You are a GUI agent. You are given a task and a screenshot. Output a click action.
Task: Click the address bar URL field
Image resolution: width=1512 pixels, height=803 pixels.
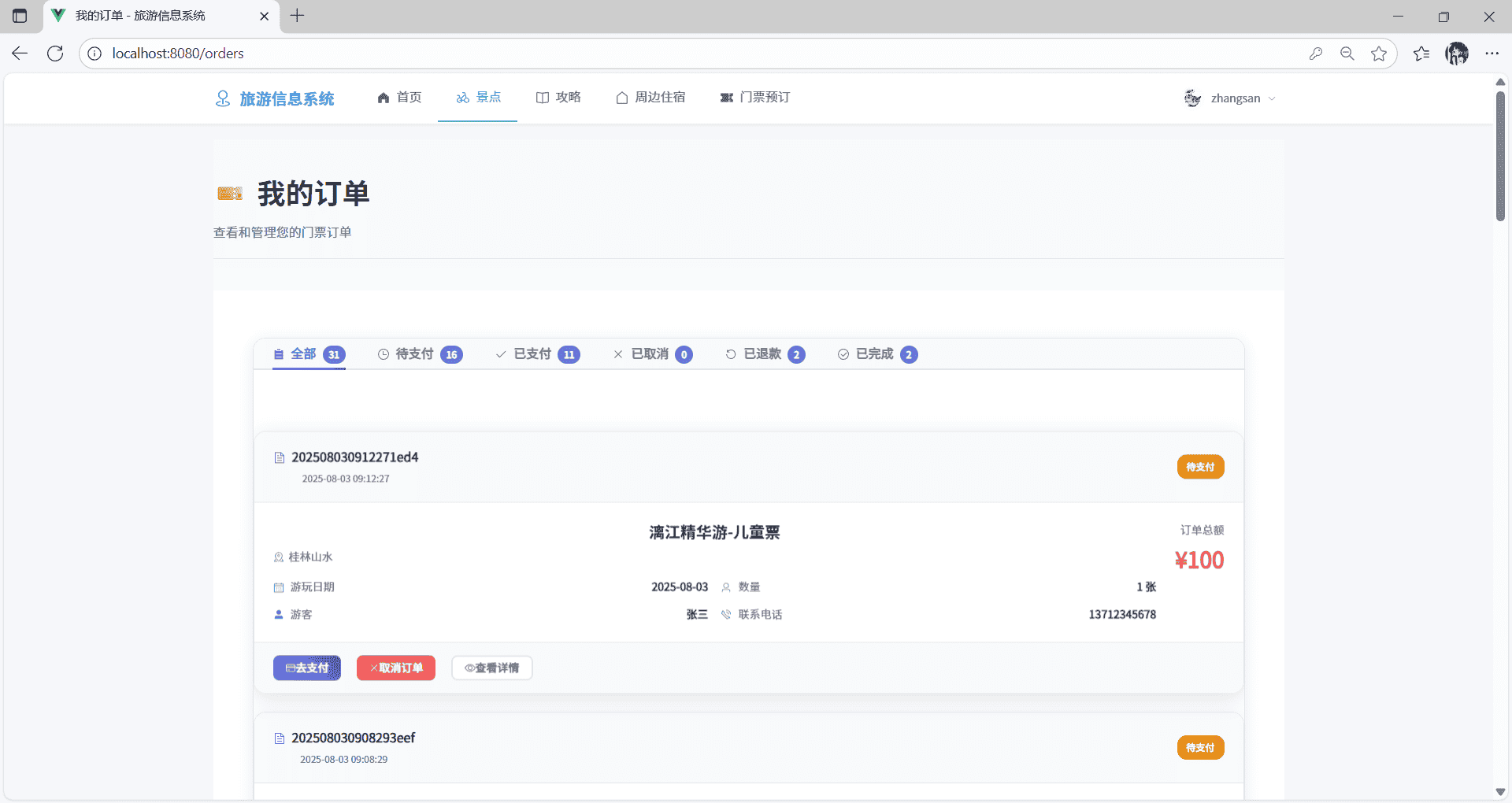coord(693,54)
